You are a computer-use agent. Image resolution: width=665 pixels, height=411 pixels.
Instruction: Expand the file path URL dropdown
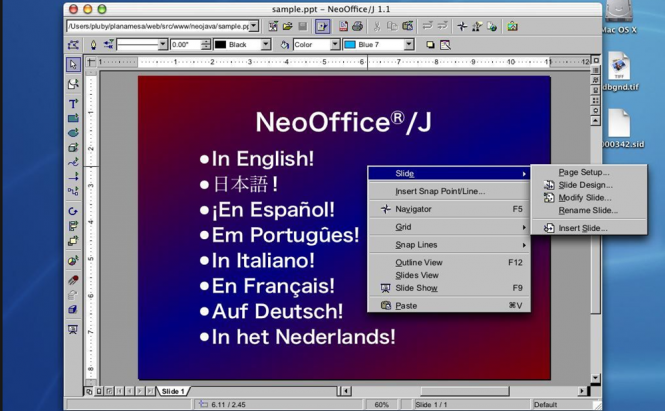pyautogui.click(x=254, y=26)
